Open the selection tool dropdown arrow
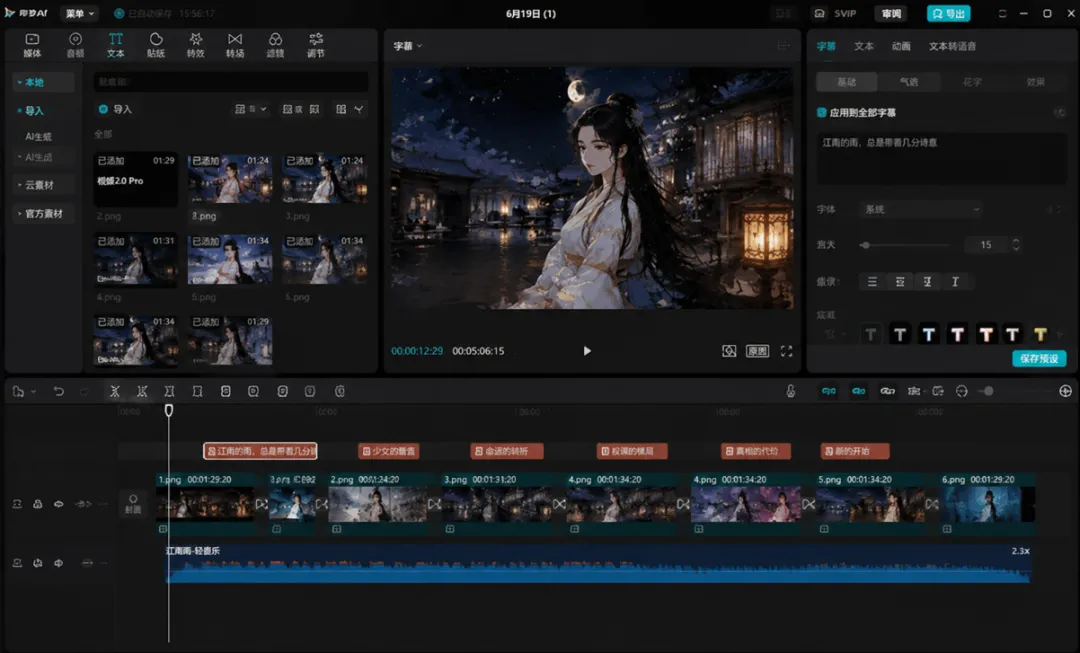 [x=33, y=392]
